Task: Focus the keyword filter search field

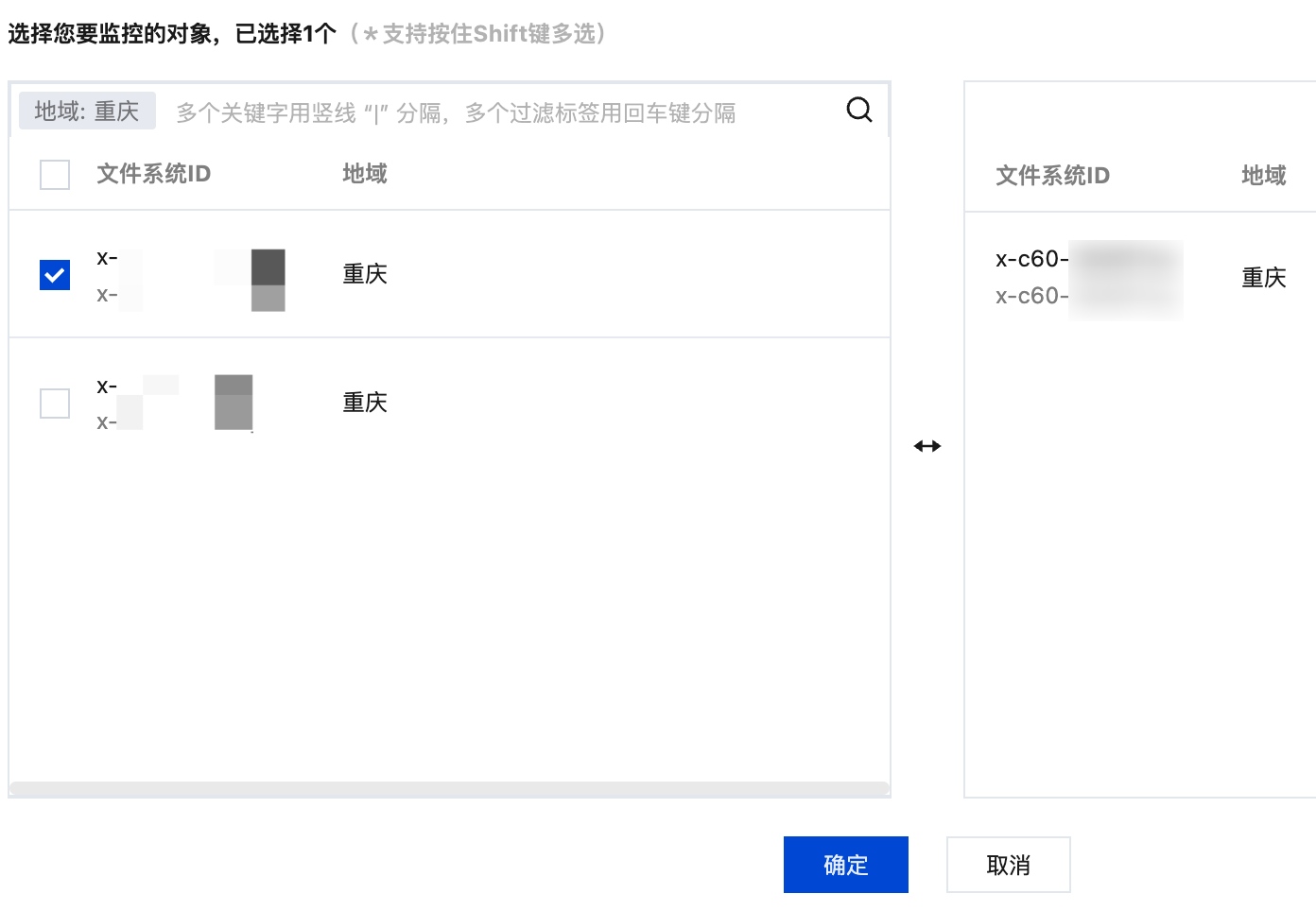Action: pos(492,112)
